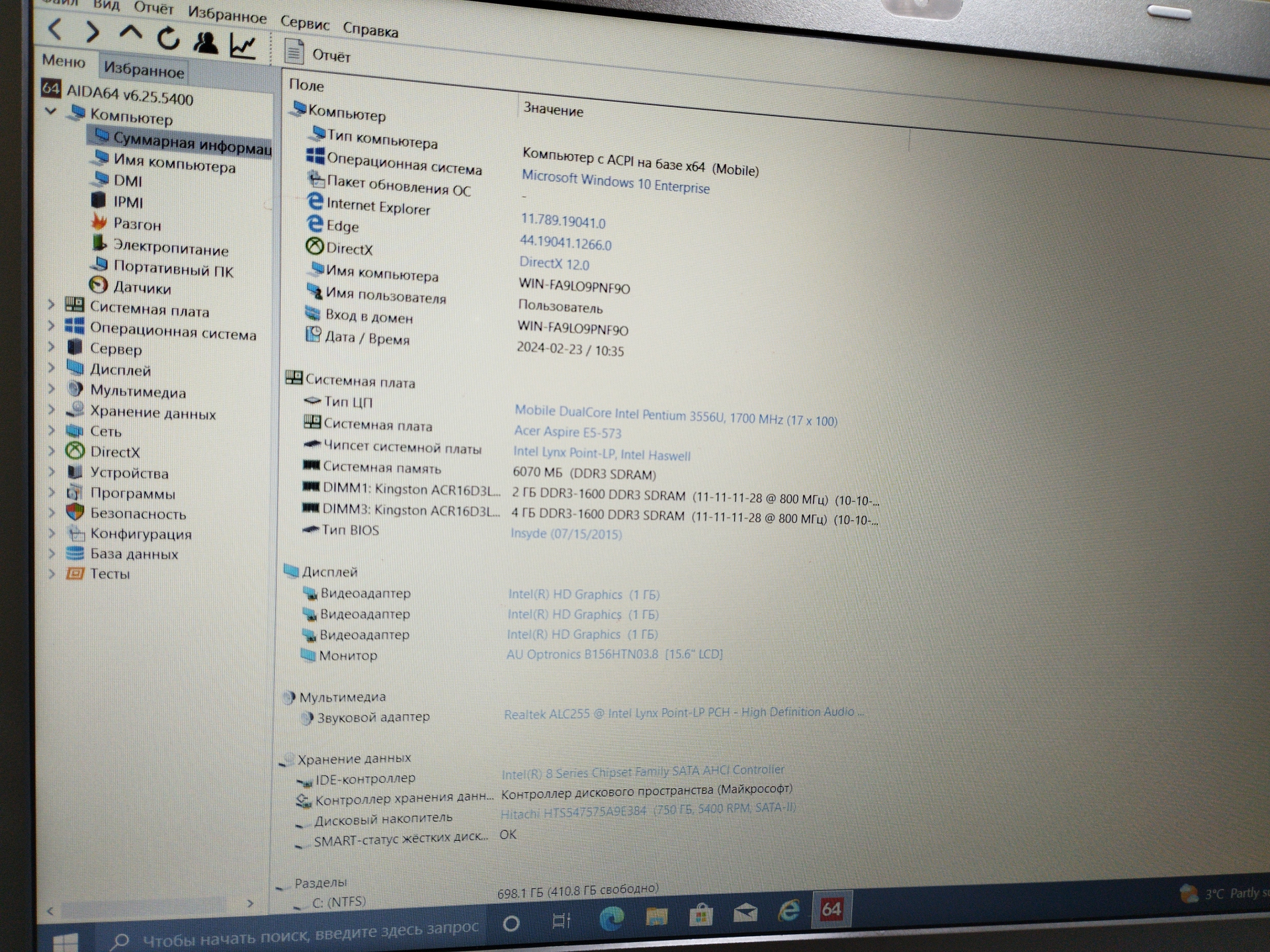Open the Сервис menu
This screenshot has height=952, width=1270.
coord(304,22)
